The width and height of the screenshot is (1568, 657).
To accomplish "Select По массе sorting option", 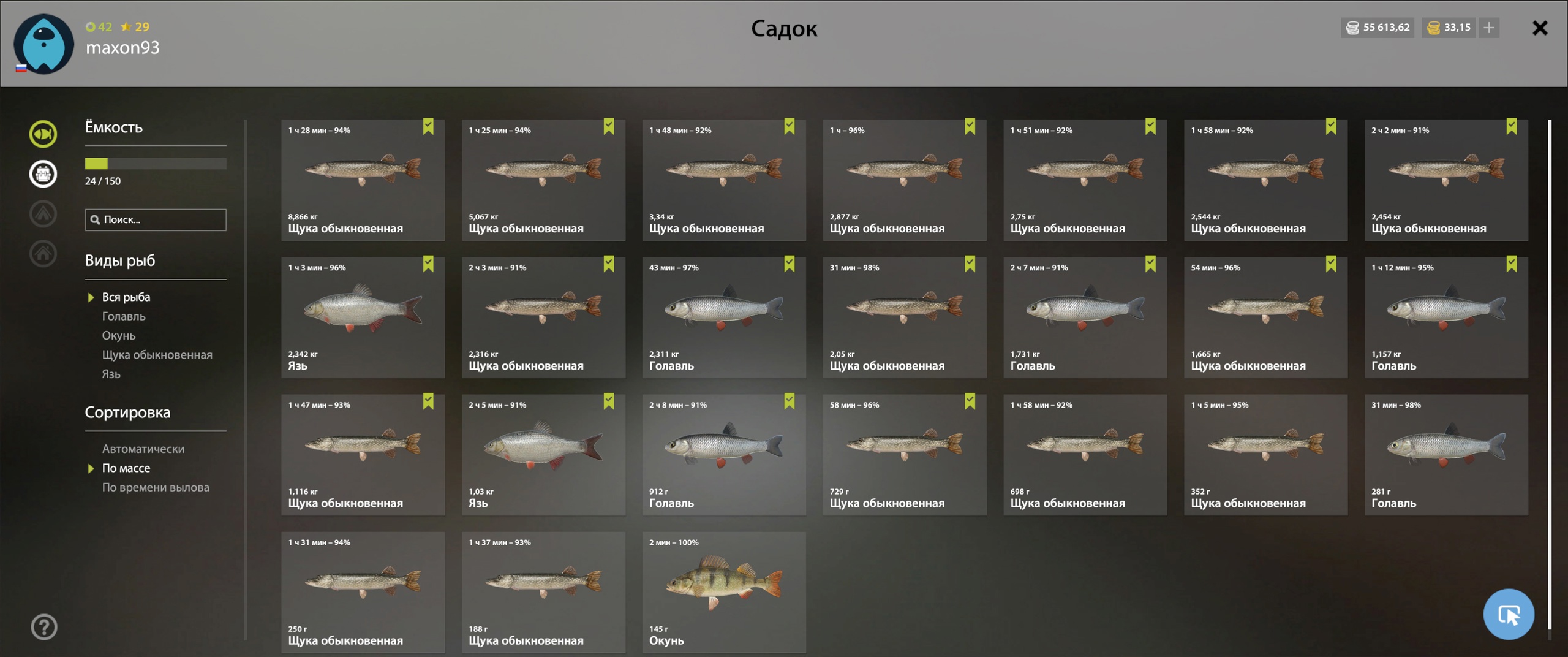I will click(x=126, y=468).
